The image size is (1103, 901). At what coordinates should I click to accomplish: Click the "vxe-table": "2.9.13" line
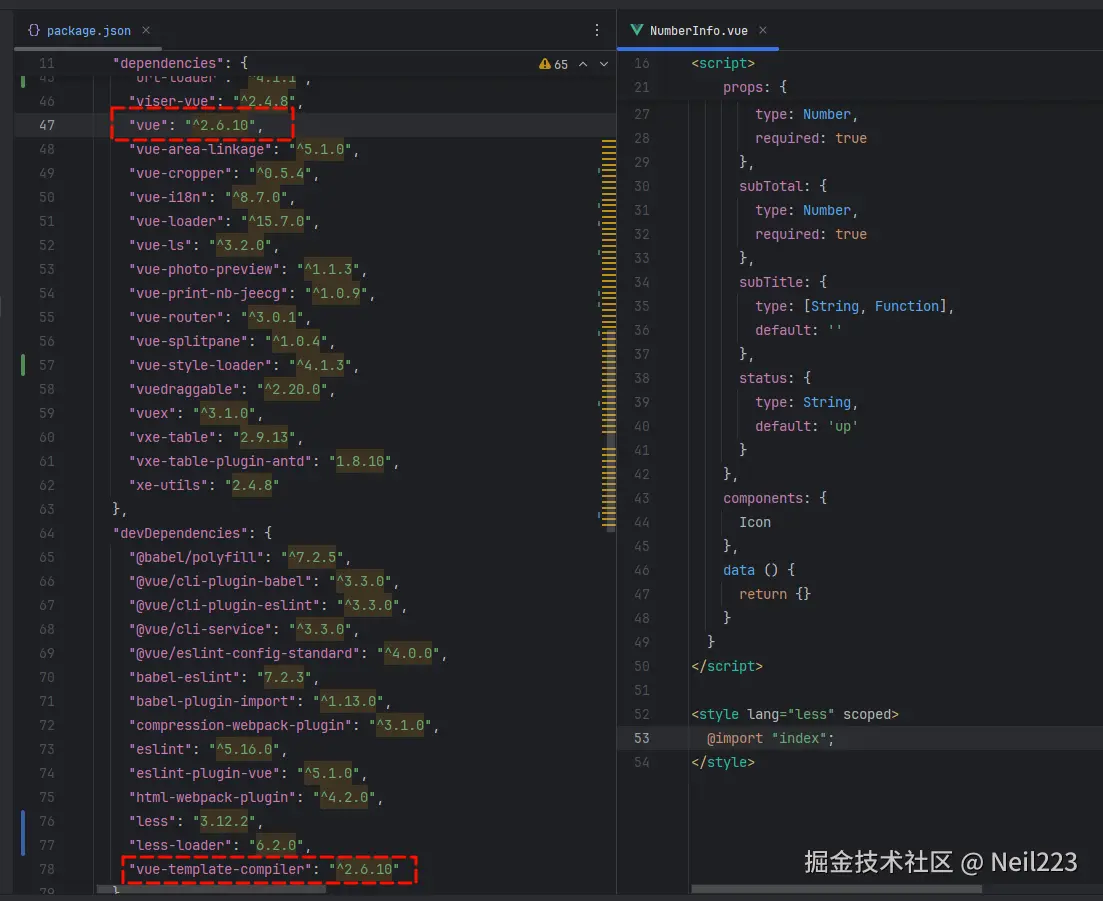[x=216, y=437]
